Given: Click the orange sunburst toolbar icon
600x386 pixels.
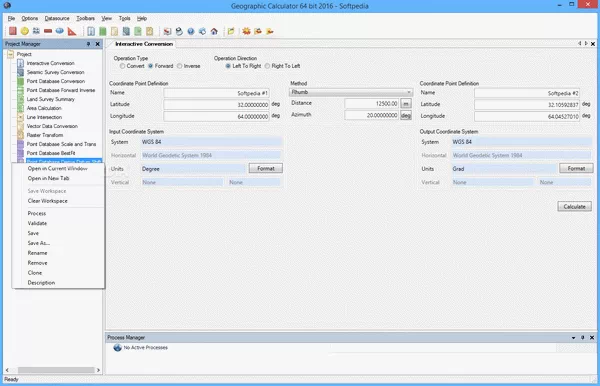Looking at the screenshot, I should coord(246,31).
